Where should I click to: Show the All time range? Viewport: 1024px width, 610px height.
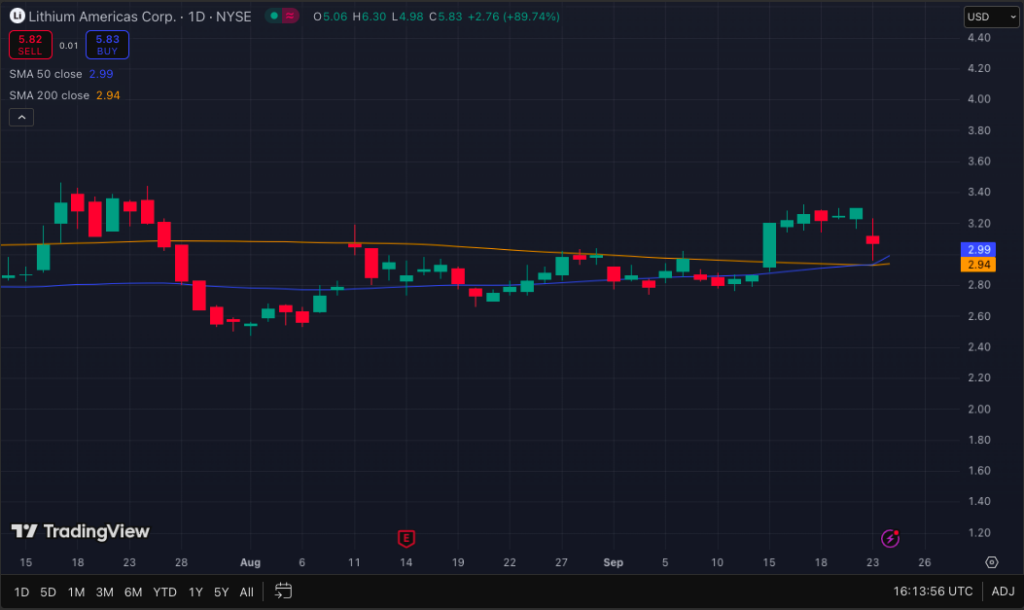coord(246,592)
